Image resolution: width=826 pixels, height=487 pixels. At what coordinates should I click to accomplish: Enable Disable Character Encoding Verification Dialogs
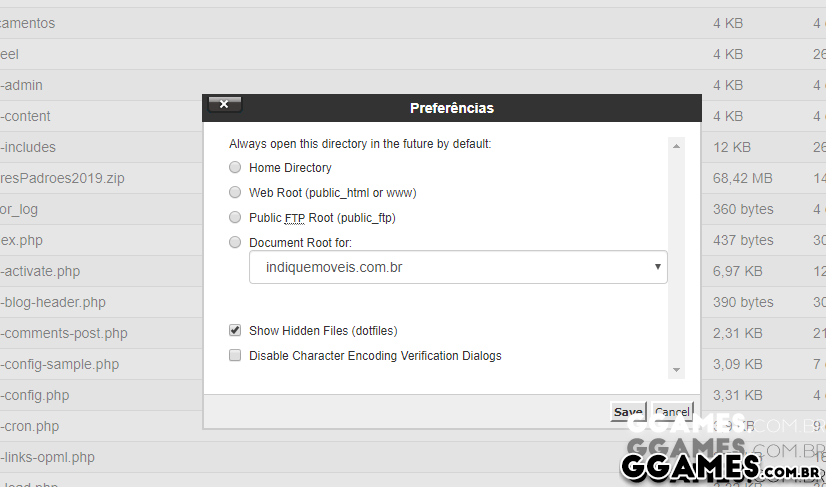235,355
